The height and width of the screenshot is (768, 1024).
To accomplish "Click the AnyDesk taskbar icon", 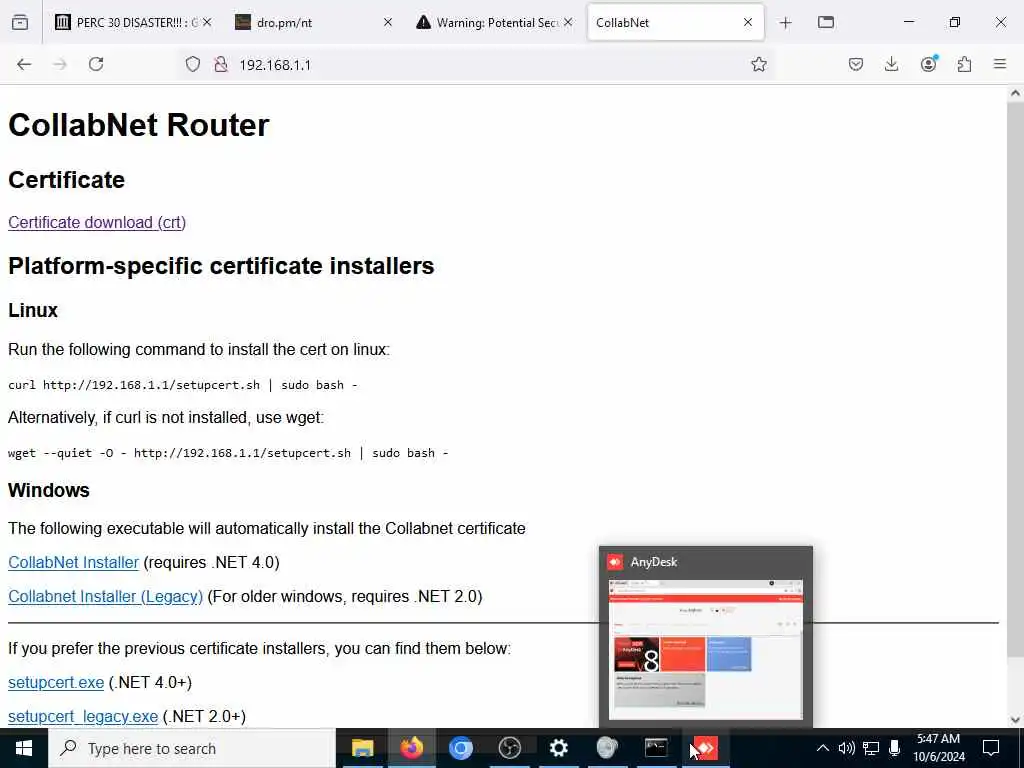I will pos(705,748).
